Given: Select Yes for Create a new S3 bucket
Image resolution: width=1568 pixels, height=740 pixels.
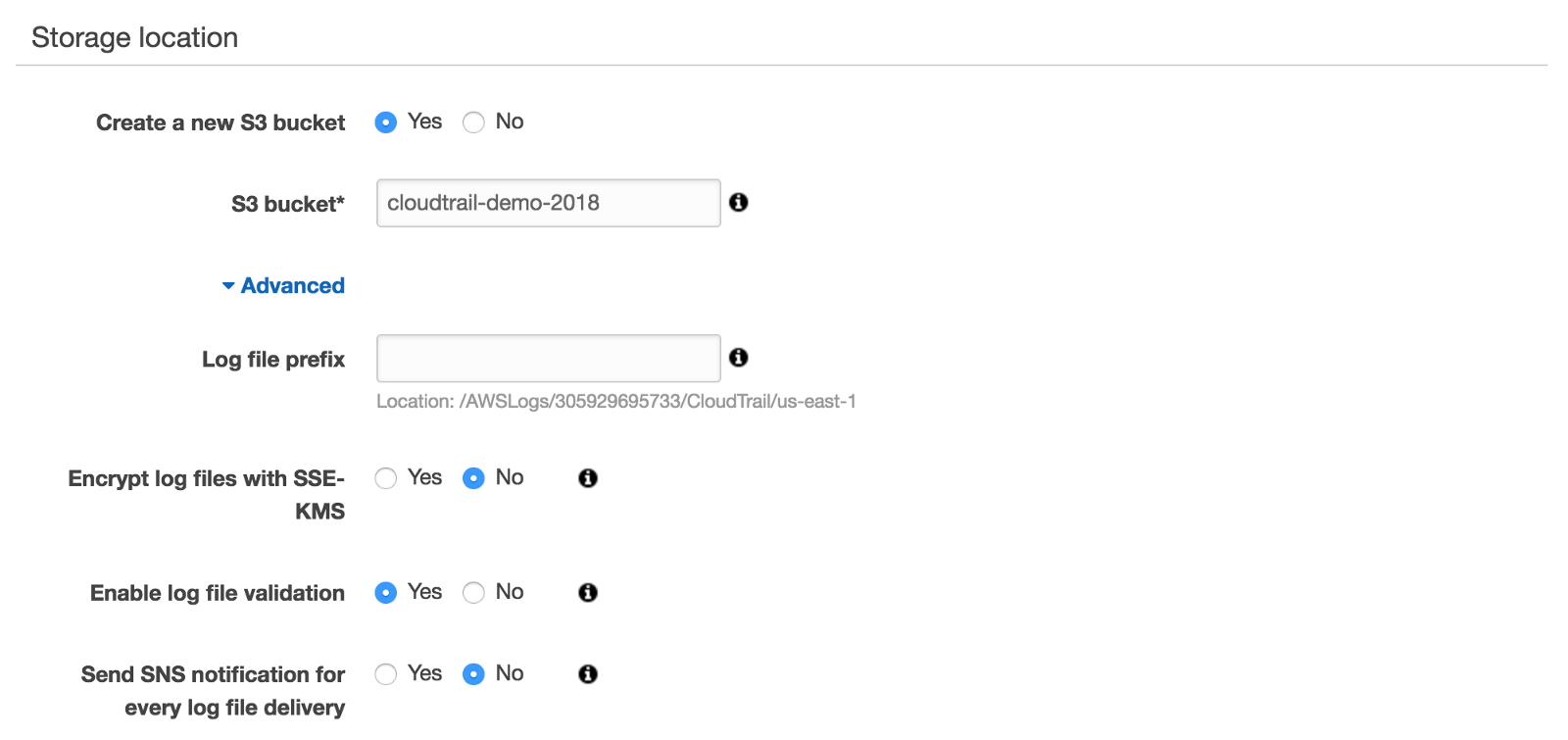Looking at the screenshot, I should coord(386,123).
